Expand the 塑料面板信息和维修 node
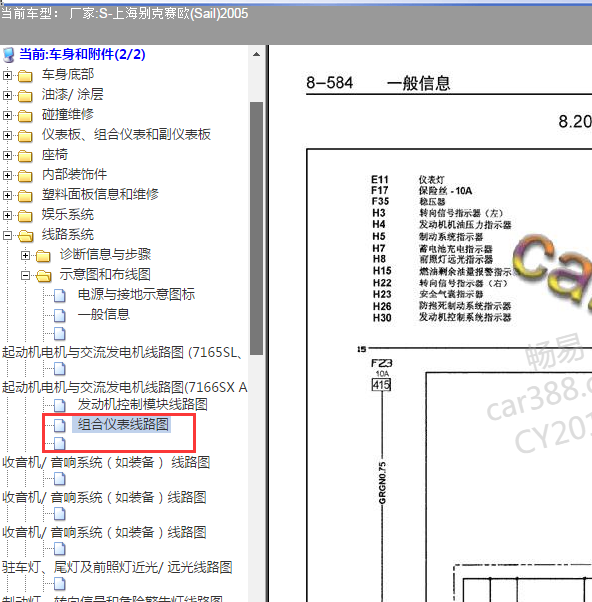 tap(7, 195)
